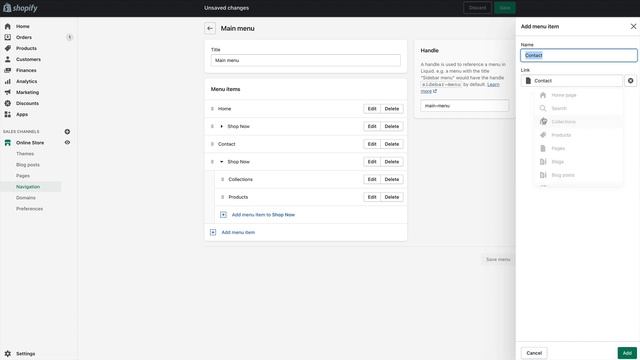Edit the Home menu item

click(x=372, y=109)
